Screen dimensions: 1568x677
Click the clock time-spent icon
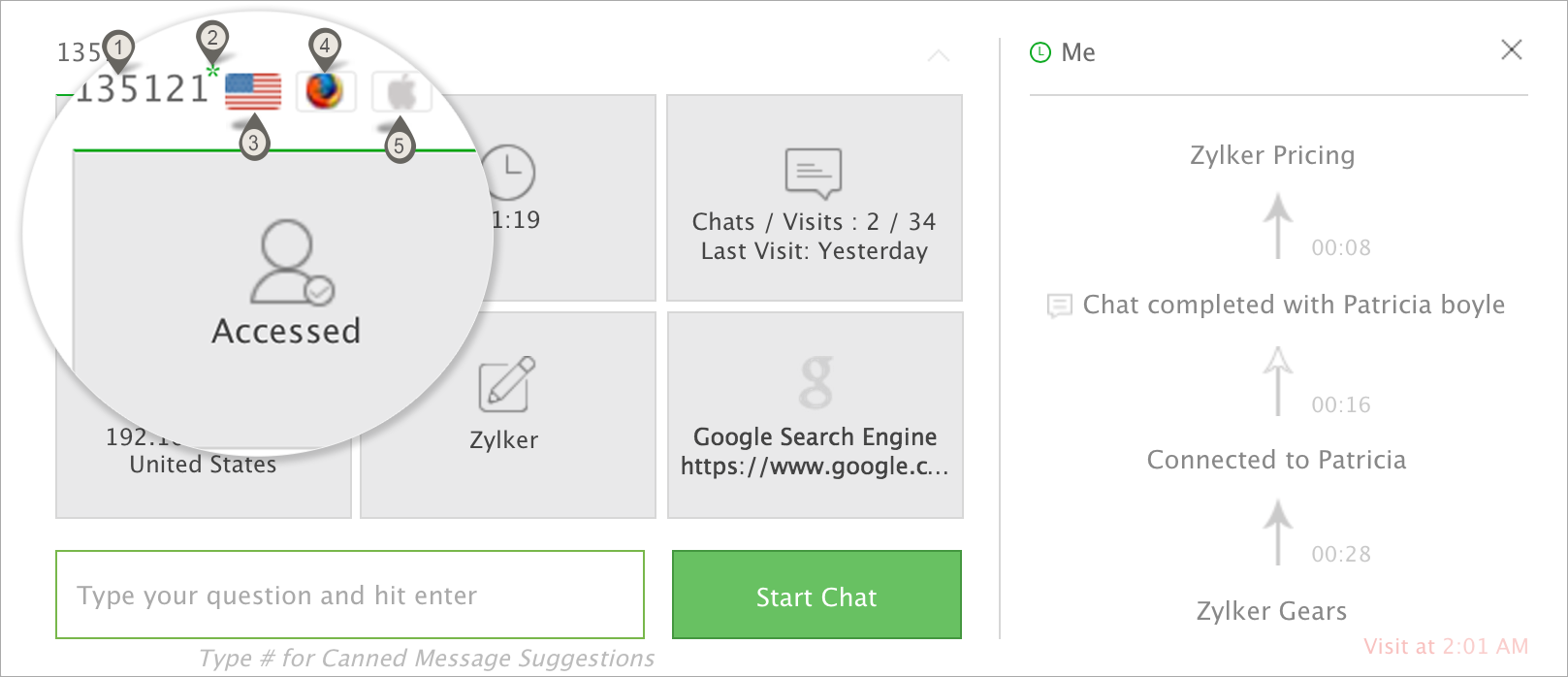tap(509, 172)
